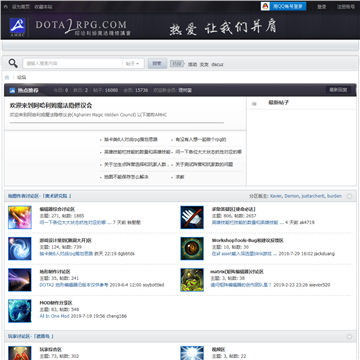Viewport: 360px width, 360px height.
Task: Click the 设为首页 link
Action: 21,7
